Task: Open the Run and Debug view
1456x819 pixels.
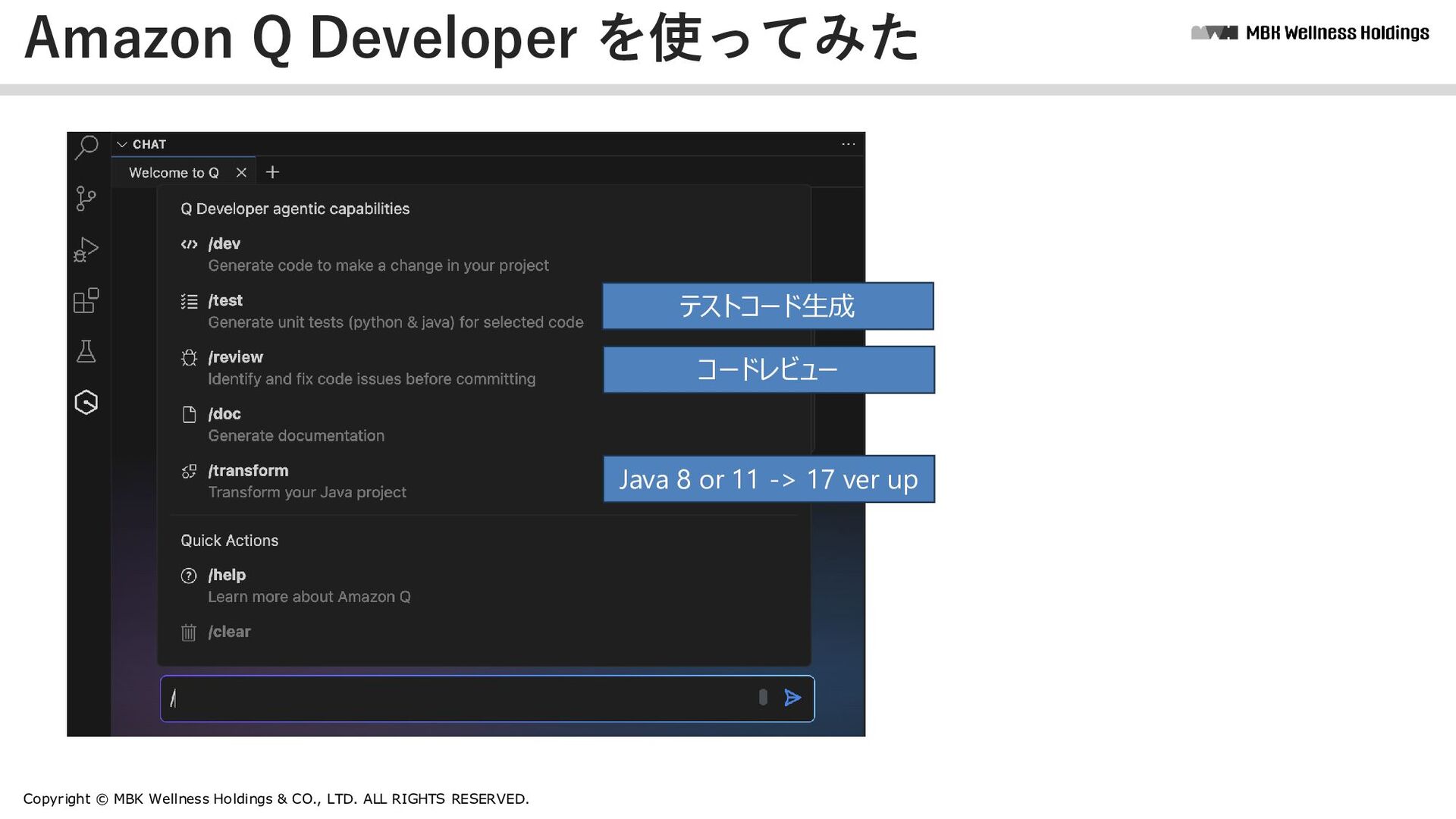Action: click(86, 249)
